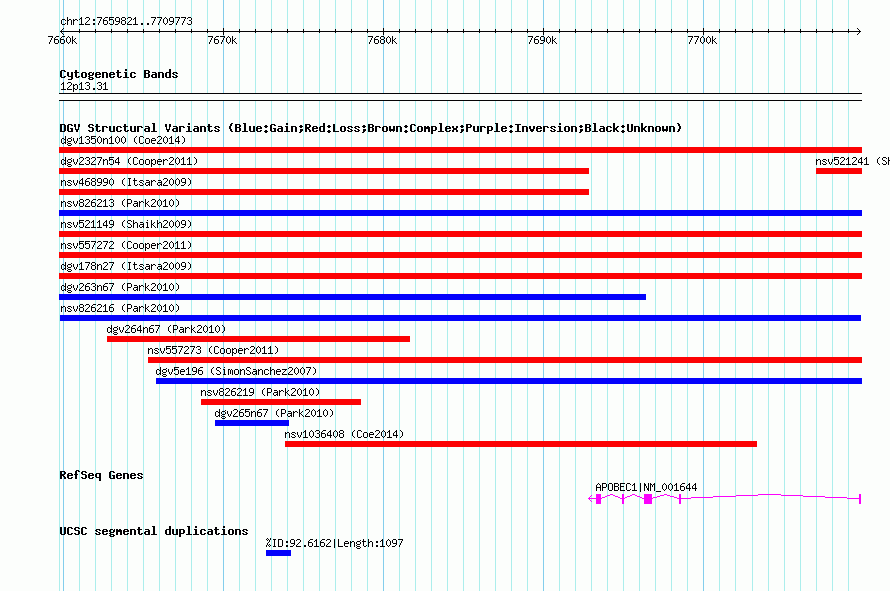Select variant dgv264n67 (Park2010) label
The height and width of the screenshot is (591, 890).
coord(166,329)
